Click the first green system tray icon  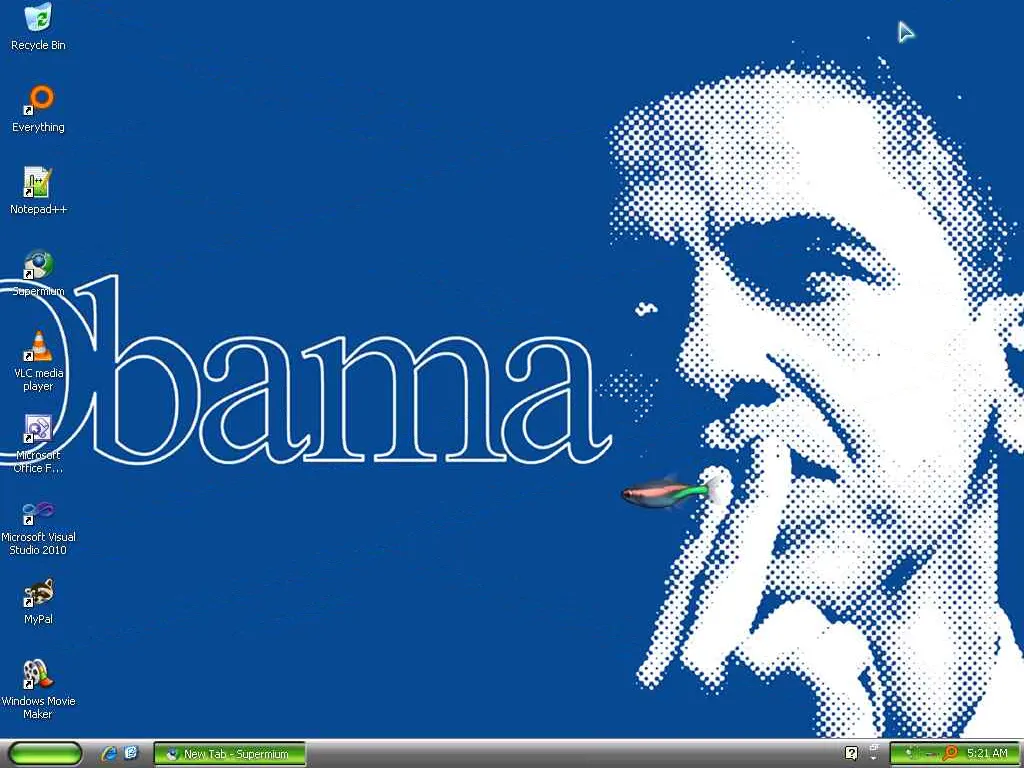(x=912, y=753)
